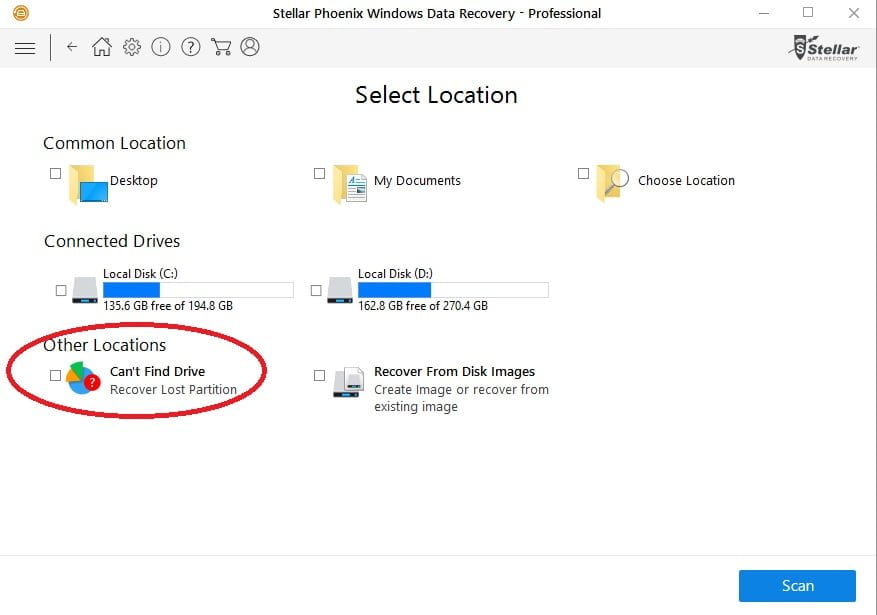Click the Choose Location folder icon
This screenshot has width=877, height=615.
pyautogui.click(x=612, y=182)
